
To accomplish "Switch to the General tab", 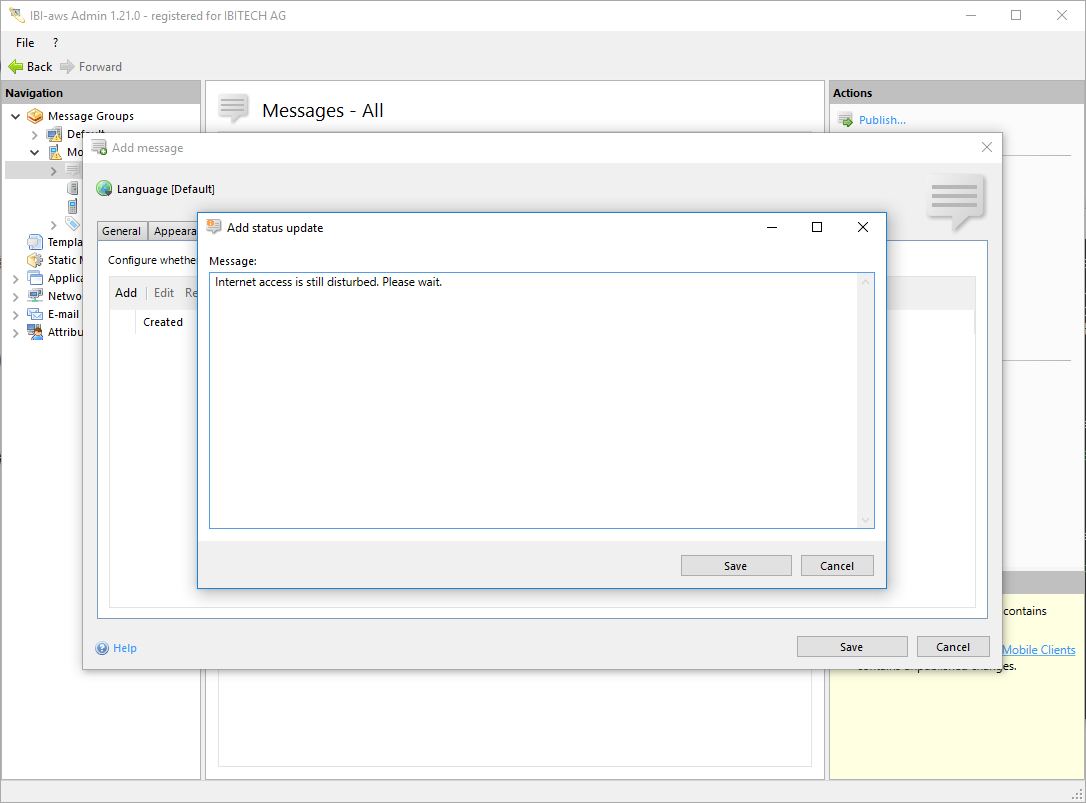I will [x=121, y=231].
